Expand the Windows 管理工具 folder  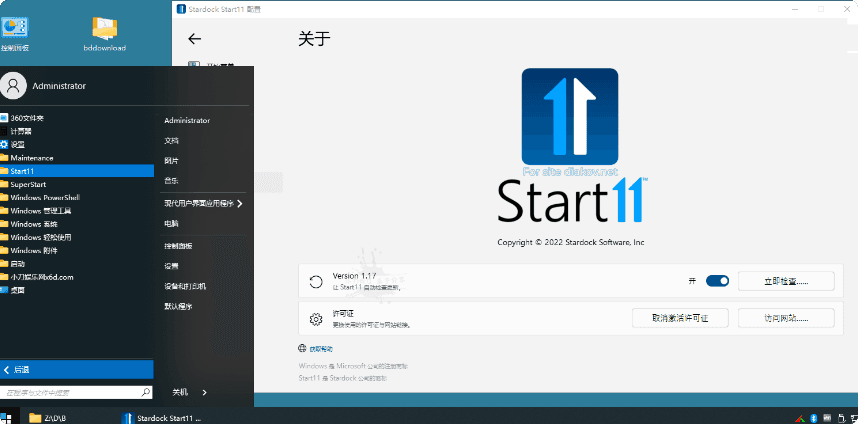coord(77,211)
